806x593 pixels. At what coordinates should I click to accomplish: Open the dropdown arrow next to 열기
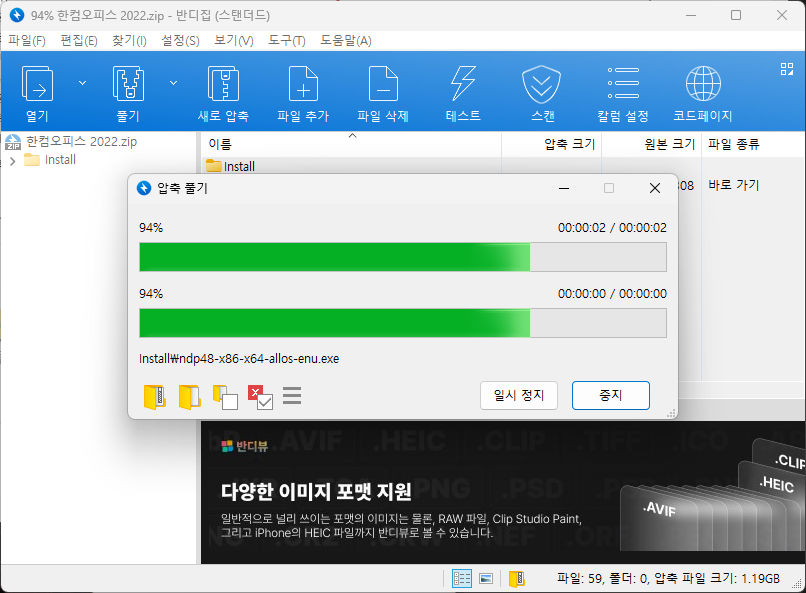(x=82, y=83)
